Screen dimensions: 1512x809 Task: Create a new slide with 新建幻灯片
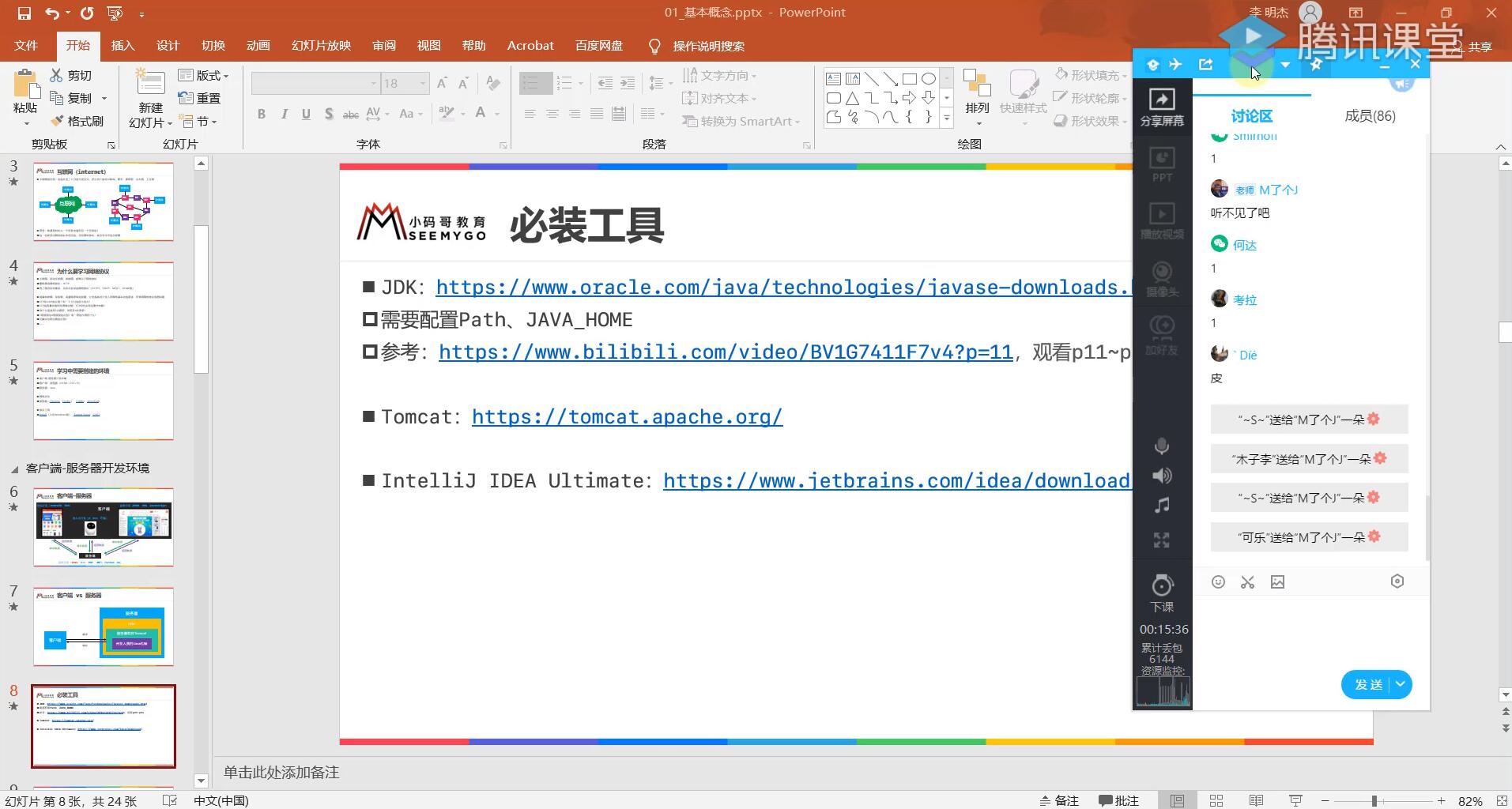150,99
